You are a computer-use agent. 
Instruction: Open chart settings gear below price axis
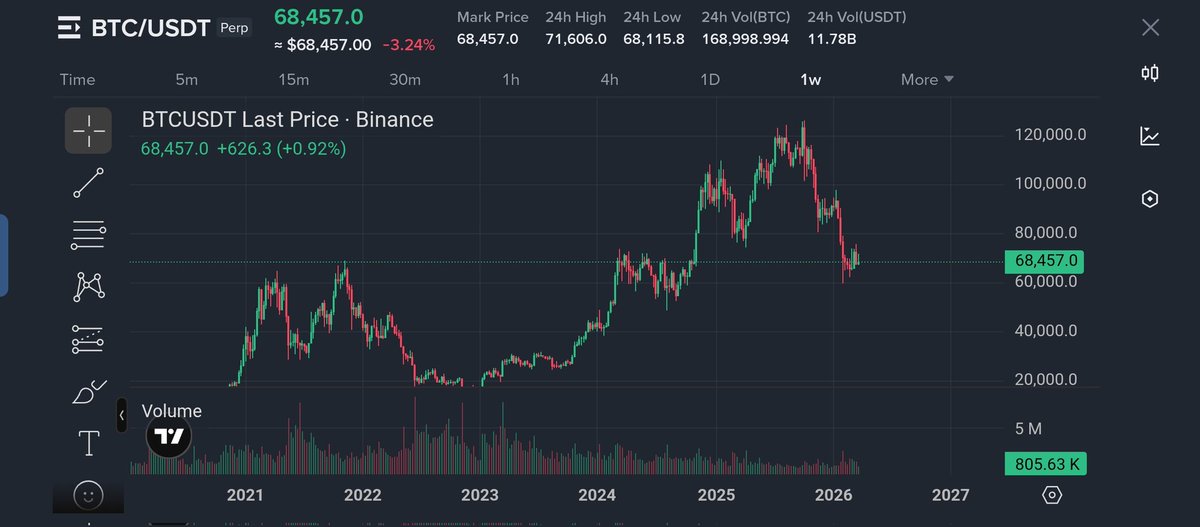pyautogui.click(x=1051, y=495)
